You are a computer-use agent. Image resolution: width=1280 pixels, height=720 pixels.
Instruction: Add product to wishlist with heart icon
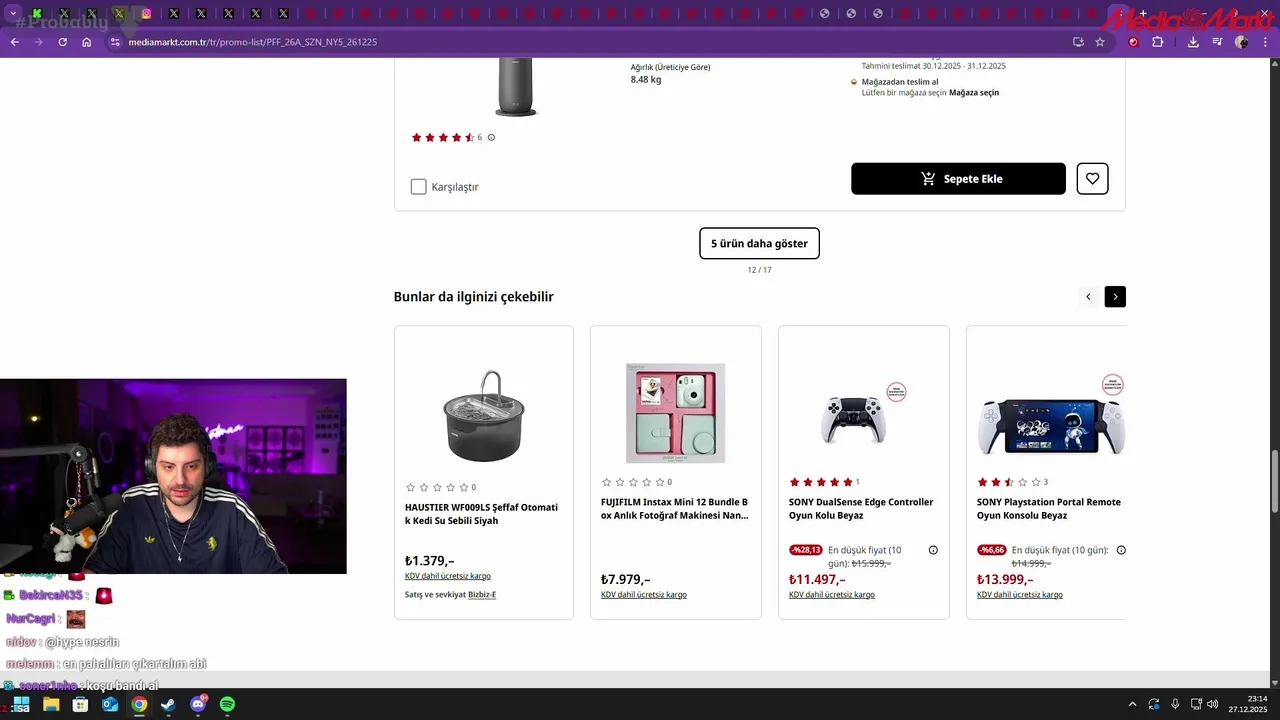pyautogui.click(x=1092, y=179)
